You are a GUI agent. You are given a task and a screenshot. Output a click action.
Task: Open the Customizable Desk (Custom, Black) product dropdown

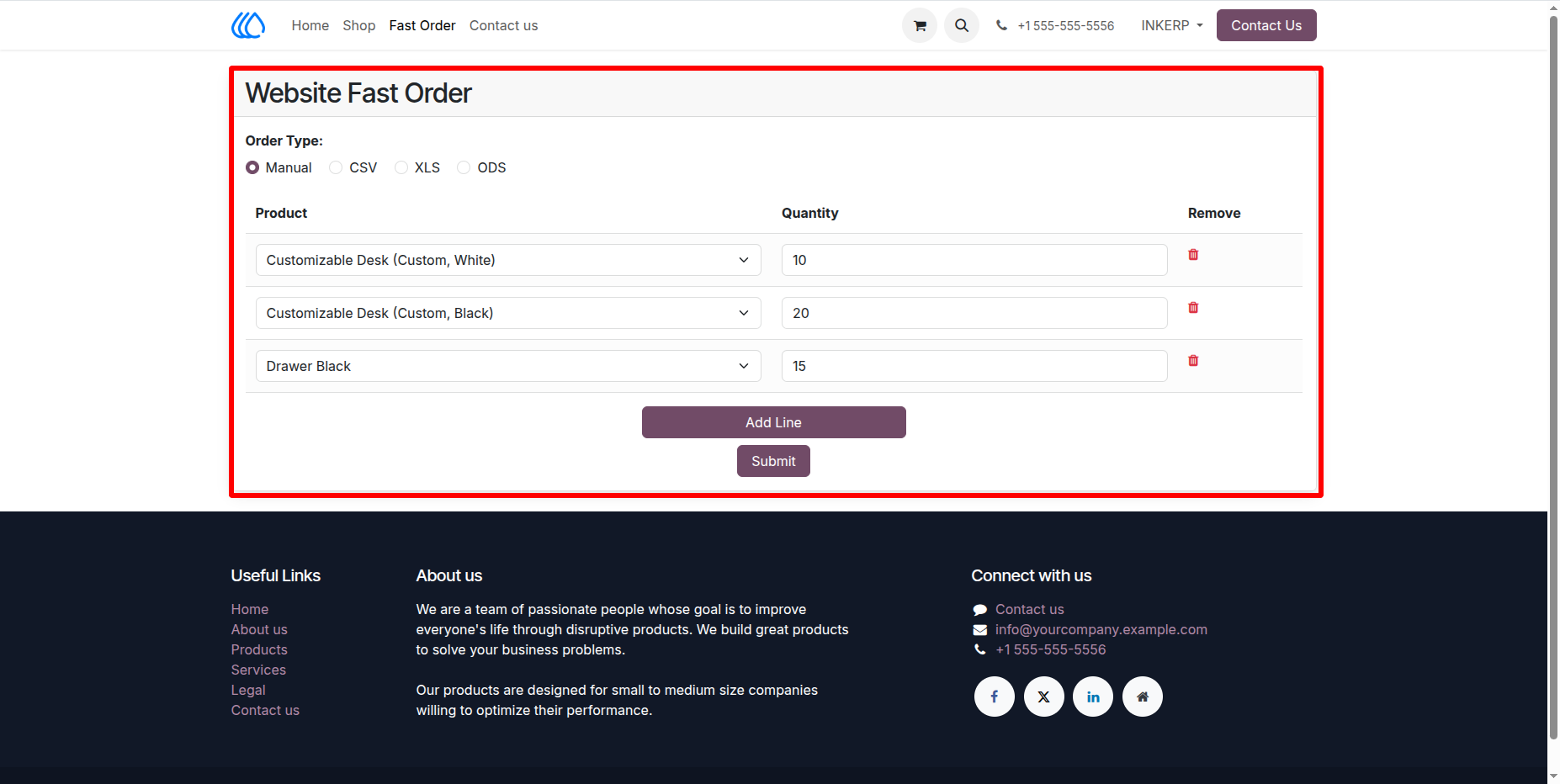pos(508,313)
